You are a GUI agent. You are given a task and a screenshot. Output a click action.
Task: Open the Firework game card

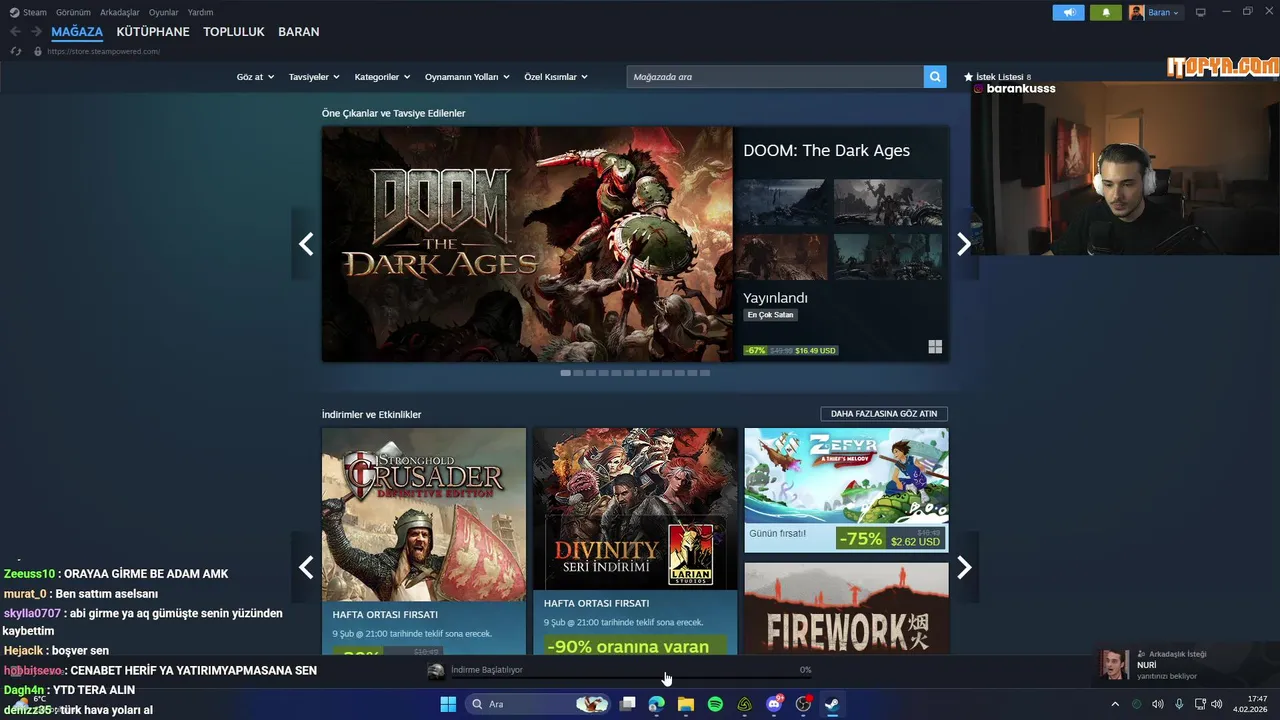pyautogui.click(x=846, y=608)
